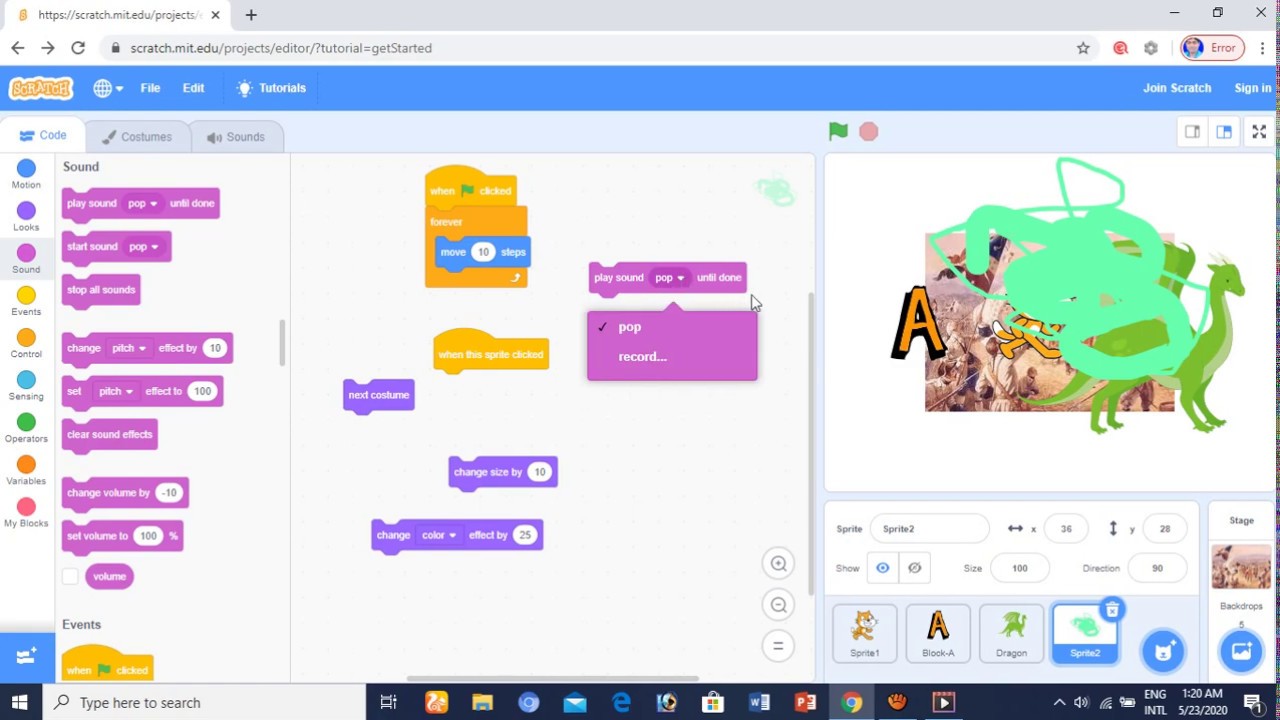Viewport: 1280px width, 720px height.
Task: Select the Stage backdrop thumbnail
Action: [1241, 567]
